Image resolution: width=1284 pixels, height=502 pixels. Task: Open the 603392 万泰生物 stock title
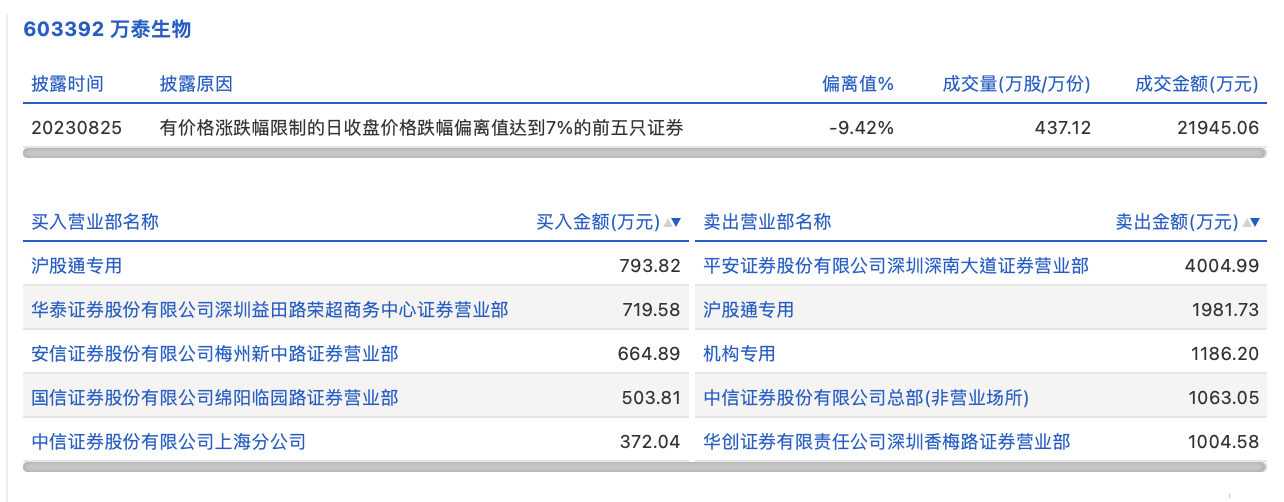tap(107, 29)
